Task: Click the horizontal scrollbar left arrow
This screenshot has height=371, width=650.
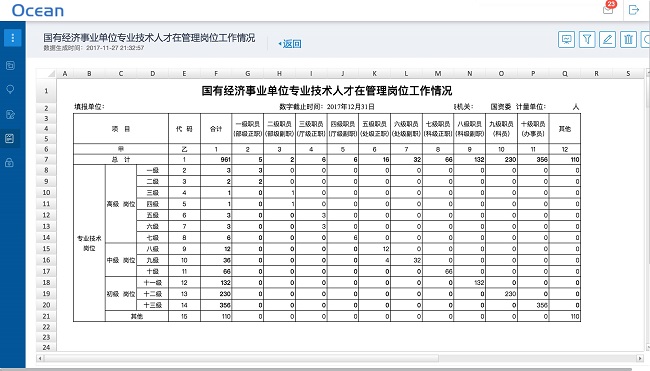Action: point(40,358)
